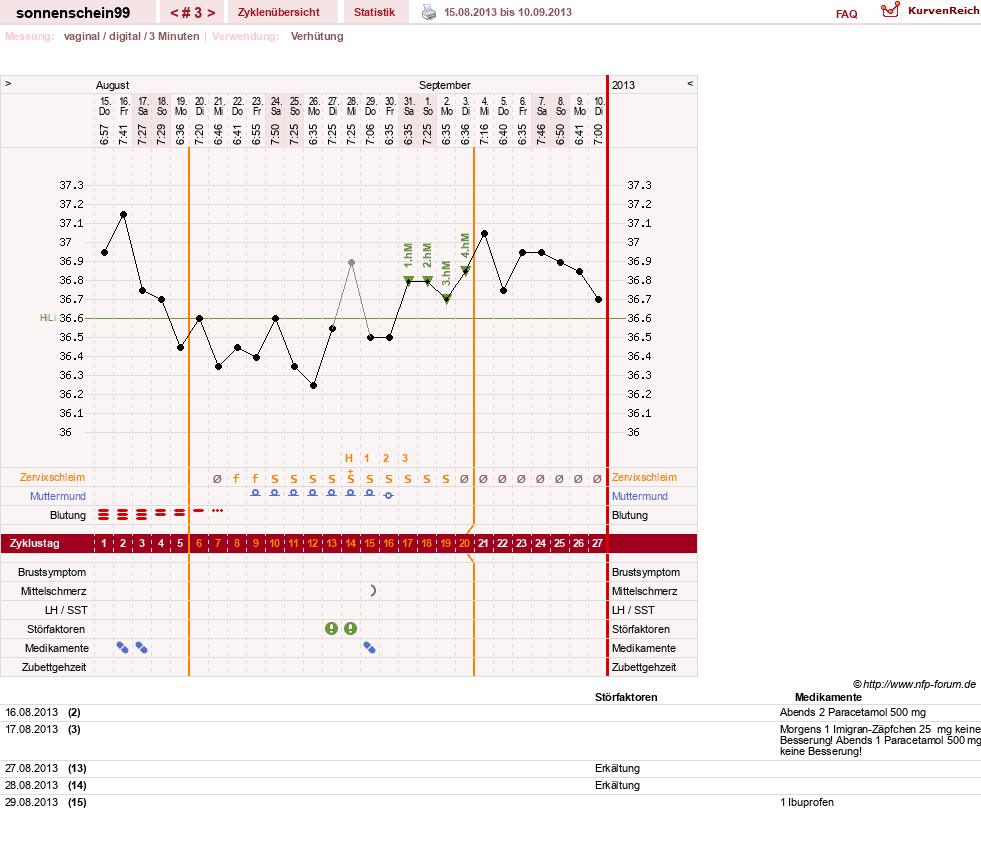
Task: Click the 2.hM green triangle marker
Action: click(427, 280)
